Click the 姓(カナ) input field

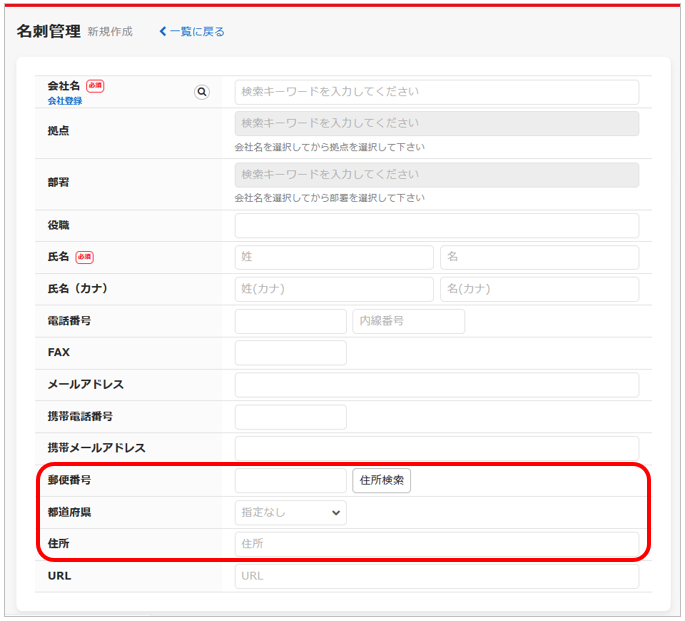(334, 289)
